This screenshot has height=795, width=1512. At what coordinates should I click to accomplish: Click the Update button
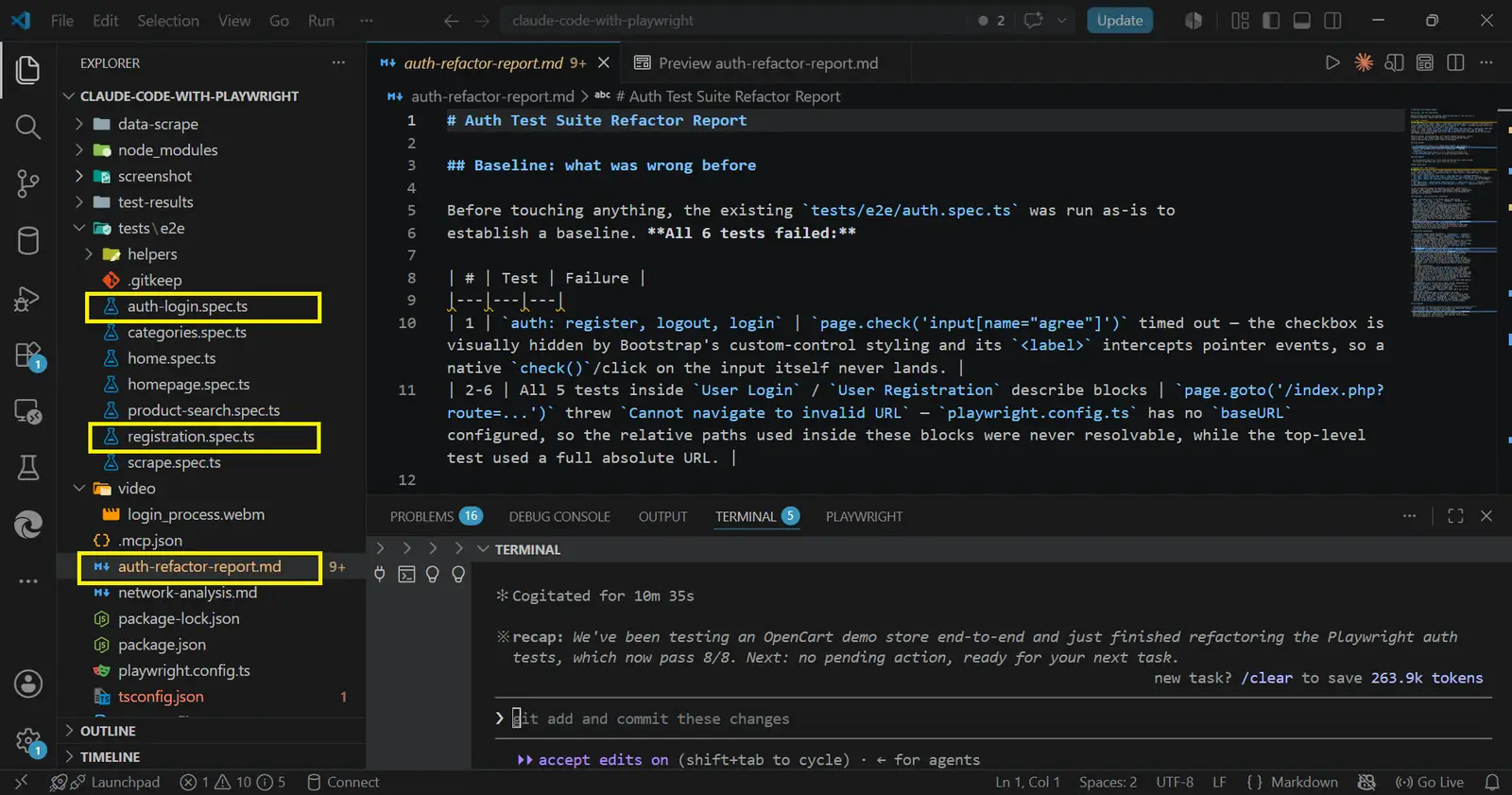coord(1120,21)
